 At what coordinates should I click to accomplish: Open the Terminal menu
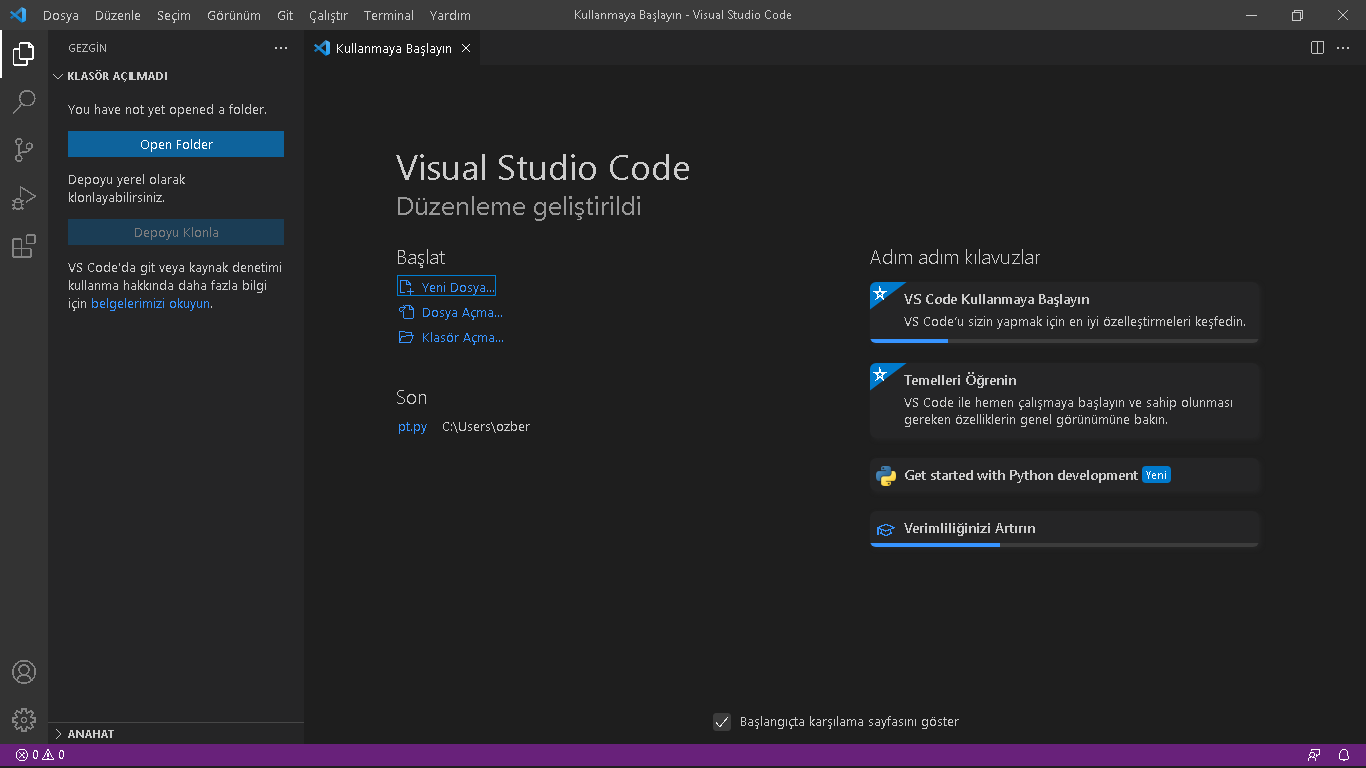point(389,15)
